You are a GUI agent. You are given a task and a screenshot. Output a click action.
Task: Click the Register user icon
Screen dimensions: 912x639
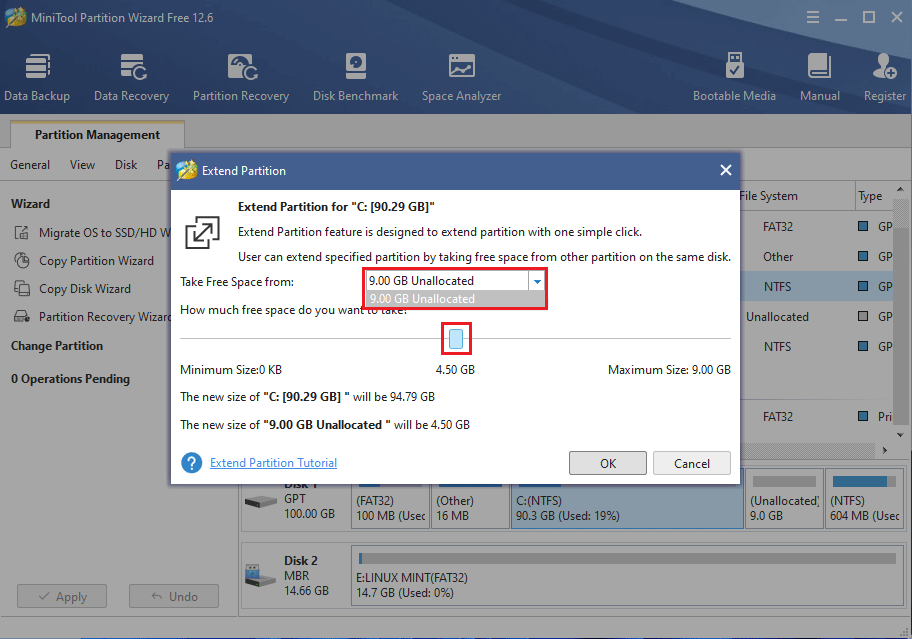point(884,65)
